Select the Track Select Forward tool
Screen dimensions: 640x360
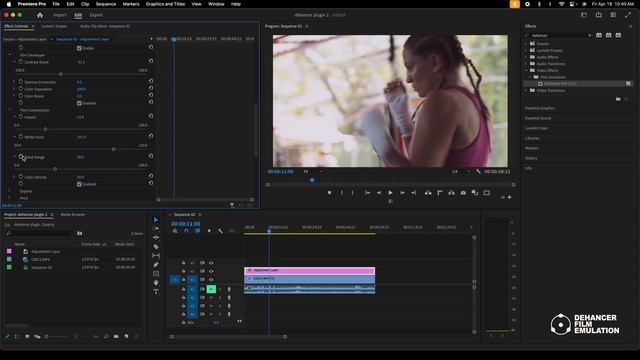click(156, 229)
